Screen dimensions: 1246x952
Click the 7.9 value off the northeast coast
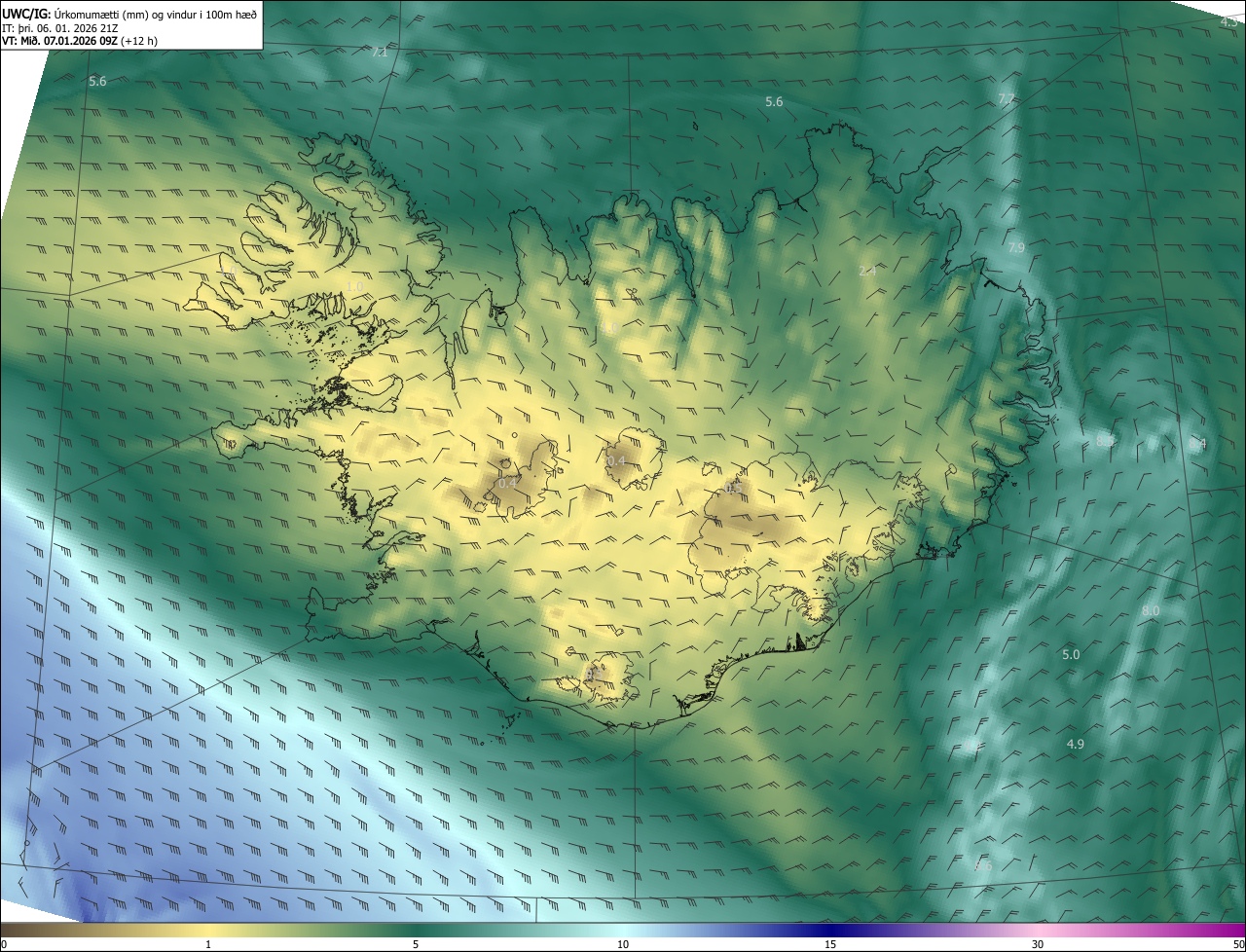click(x=1016, y=248)
